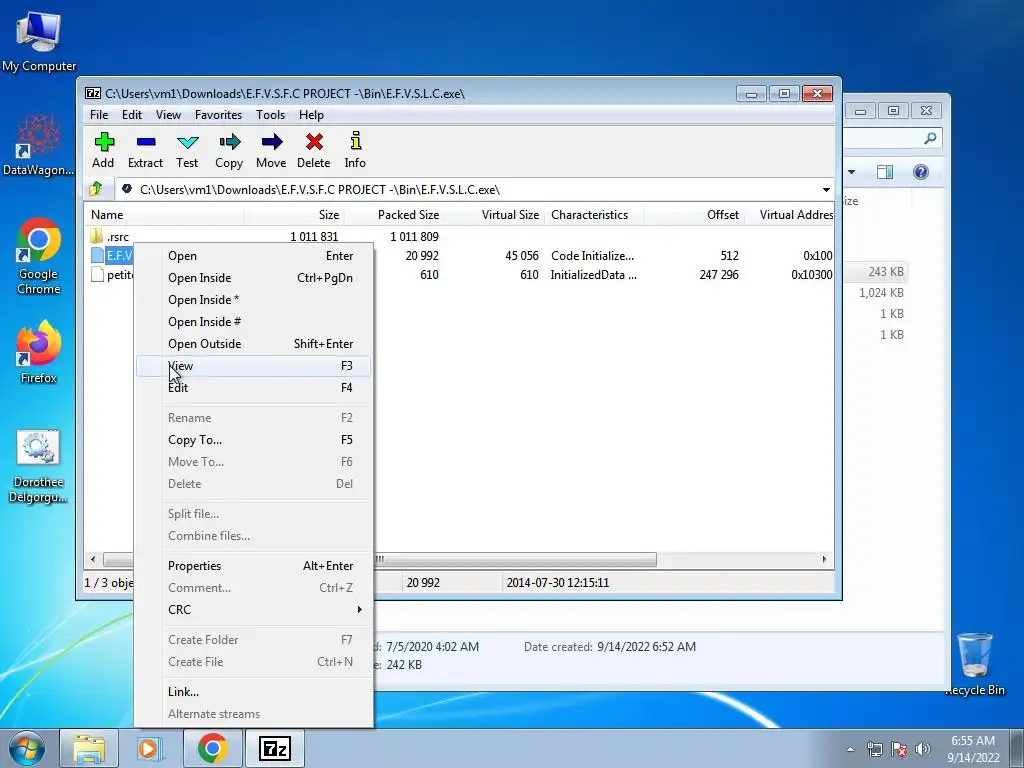Choose View F3 in context menu
Viewport: 1024px width, 768px height.
tap(253, 366)
